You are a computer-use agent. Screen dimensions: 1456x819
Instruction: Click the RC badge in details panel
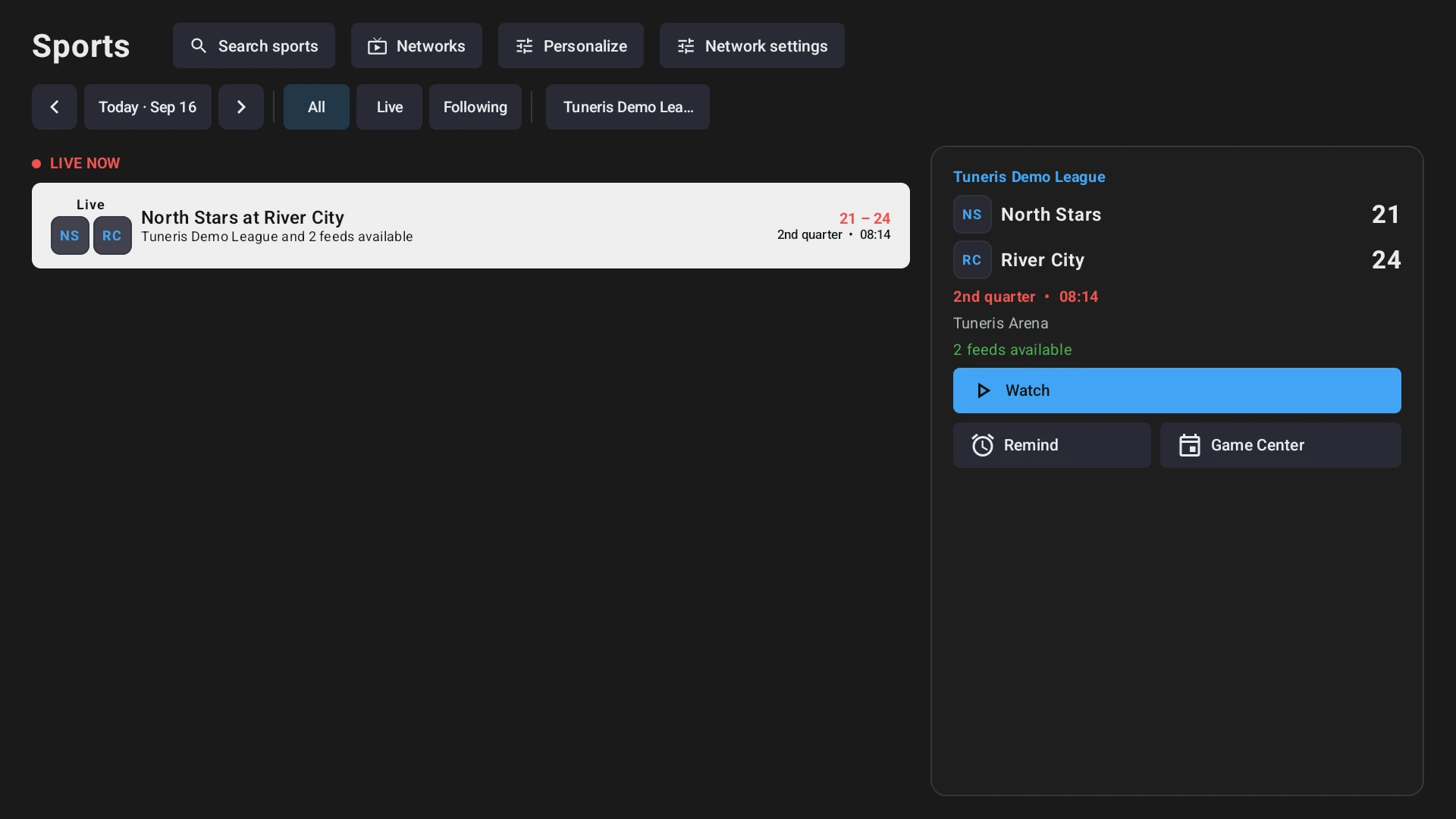[972, 260]
